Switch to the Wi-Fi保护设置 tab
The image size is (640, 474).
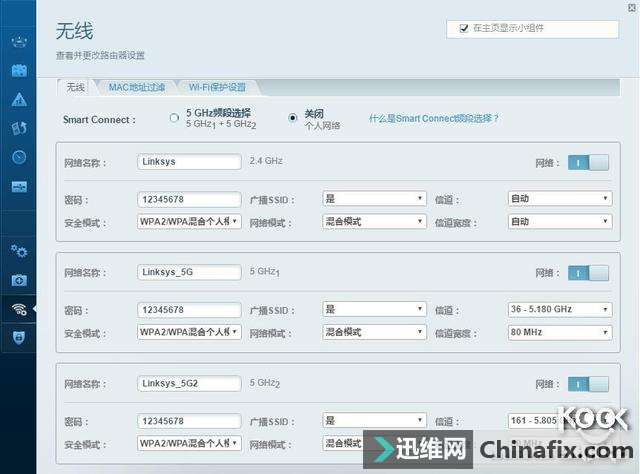click(217, 87)
